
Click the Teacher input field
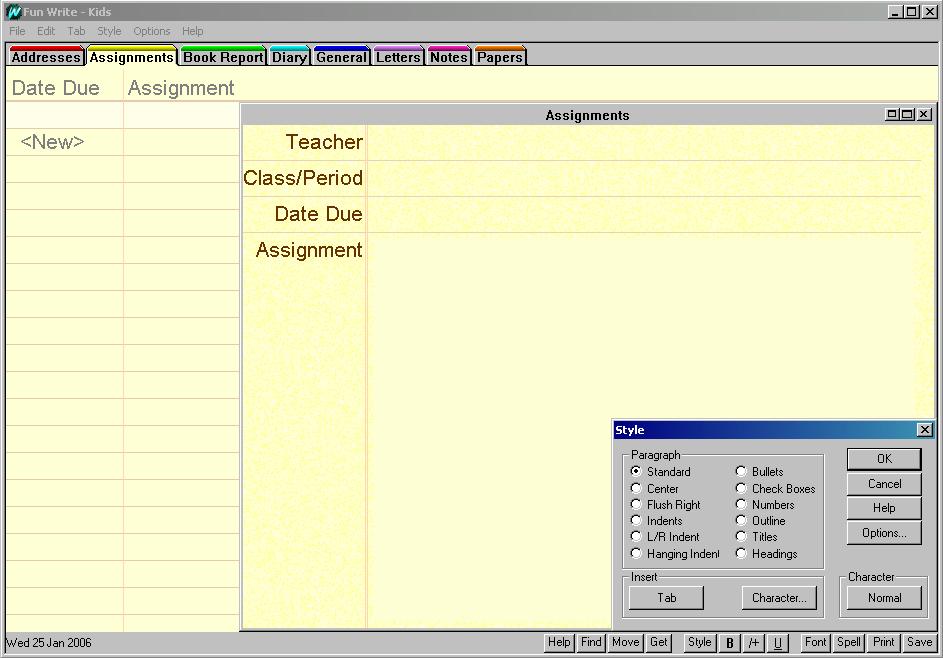coord(644,143)
